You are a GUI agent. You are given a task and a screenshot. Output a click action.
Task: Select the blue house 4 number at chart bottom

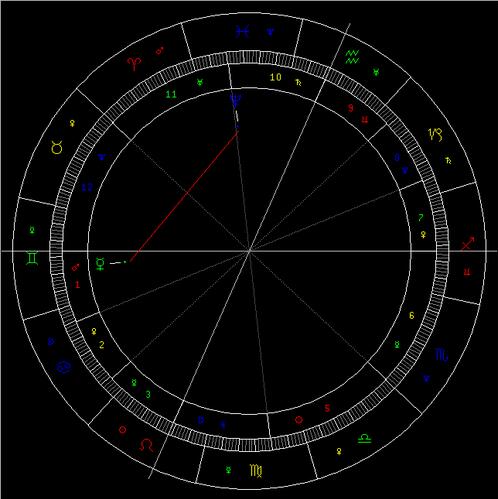tap(201, 420)
